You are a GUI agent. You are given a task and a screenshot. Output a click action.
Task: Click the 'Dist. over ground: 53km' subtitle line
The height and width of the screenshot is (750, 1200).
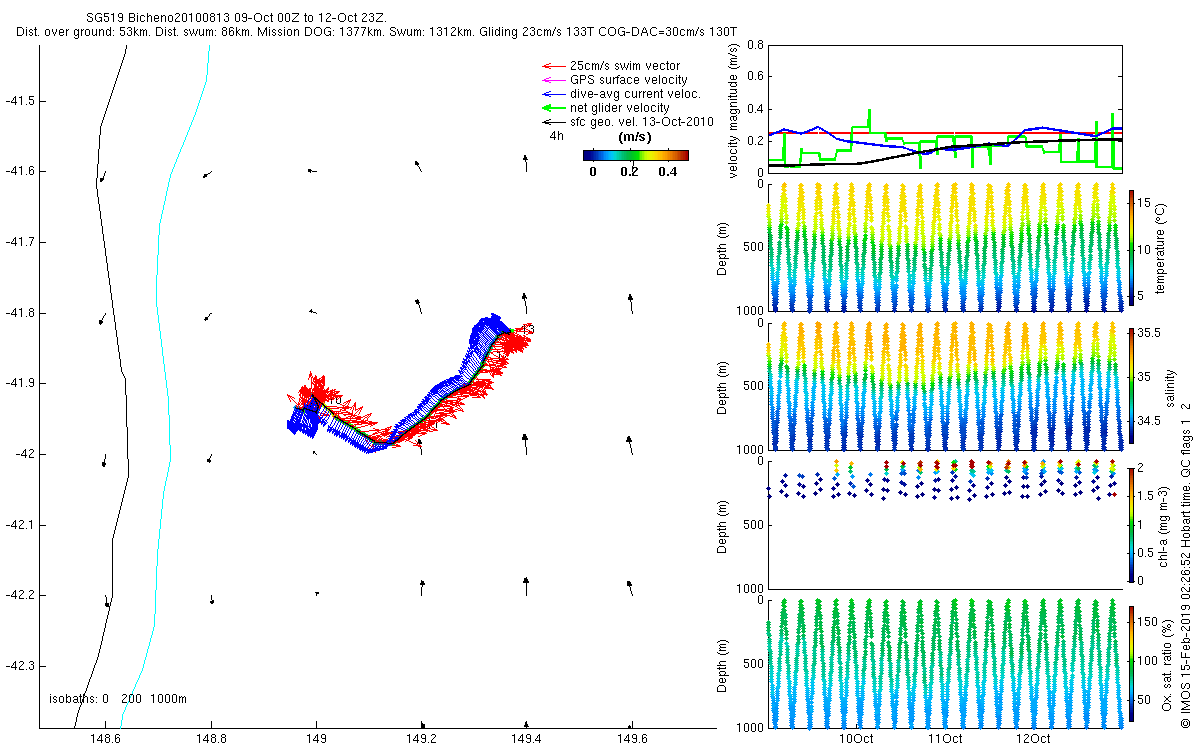click(x=377, y=32)
